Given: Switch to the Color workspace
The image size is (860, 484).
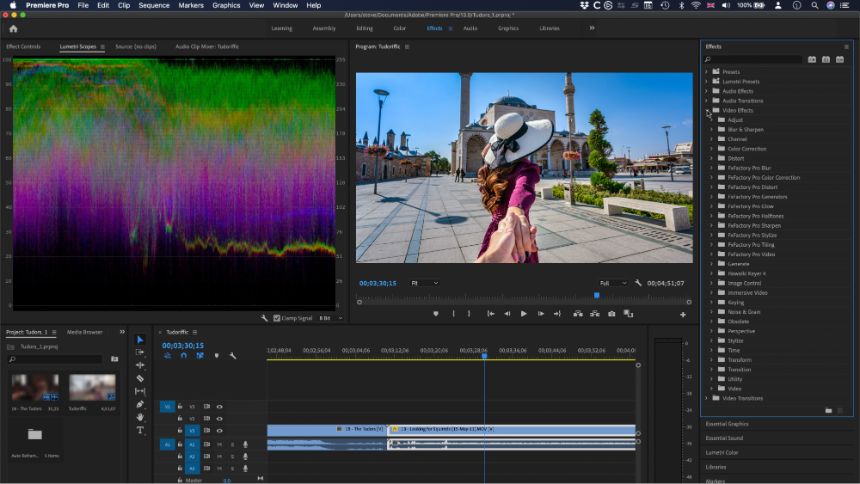Looking at the screenshot, I should [399, 28].
